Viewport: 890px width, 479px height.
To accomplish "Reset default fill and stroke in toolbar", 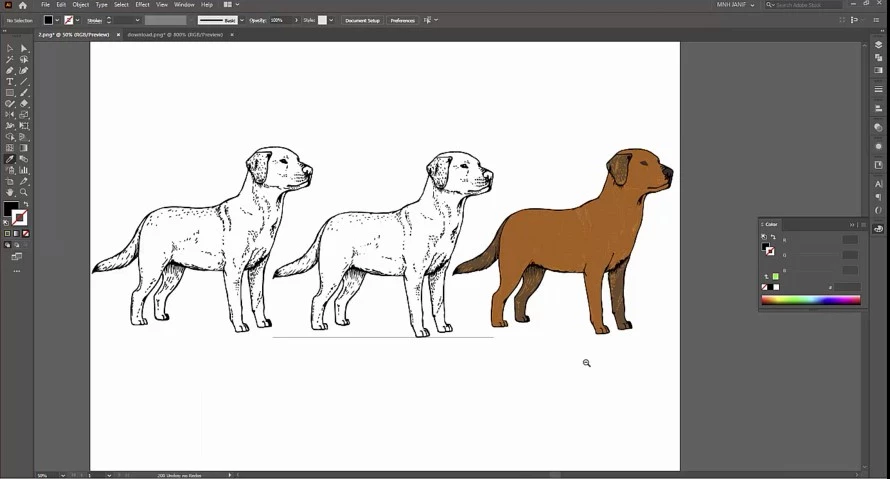I will tap(6, 223).
